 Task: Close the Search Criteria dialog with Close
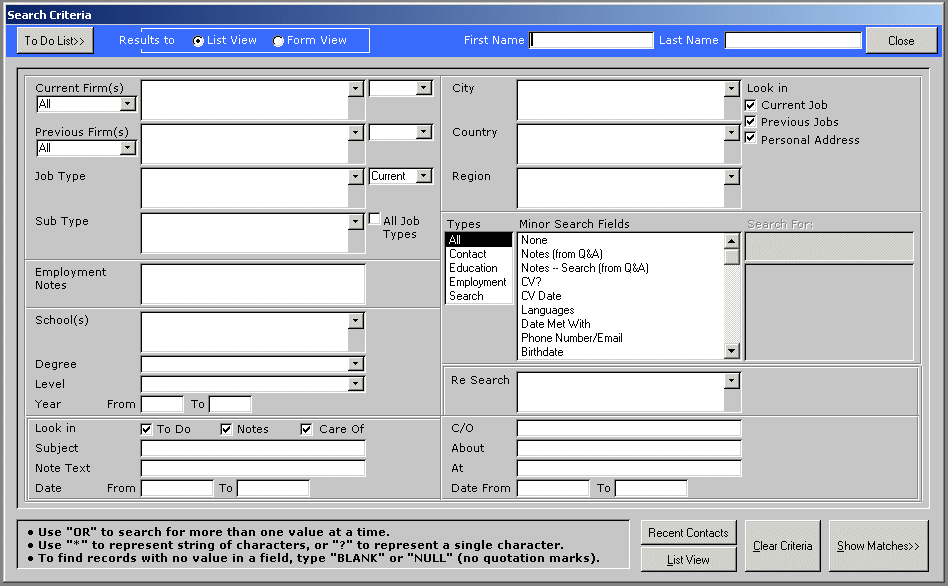[x=901, y=41]
